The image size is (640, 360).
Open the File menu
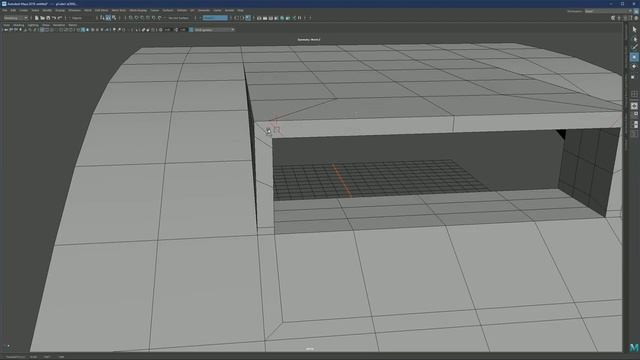[x=5, y=10]
